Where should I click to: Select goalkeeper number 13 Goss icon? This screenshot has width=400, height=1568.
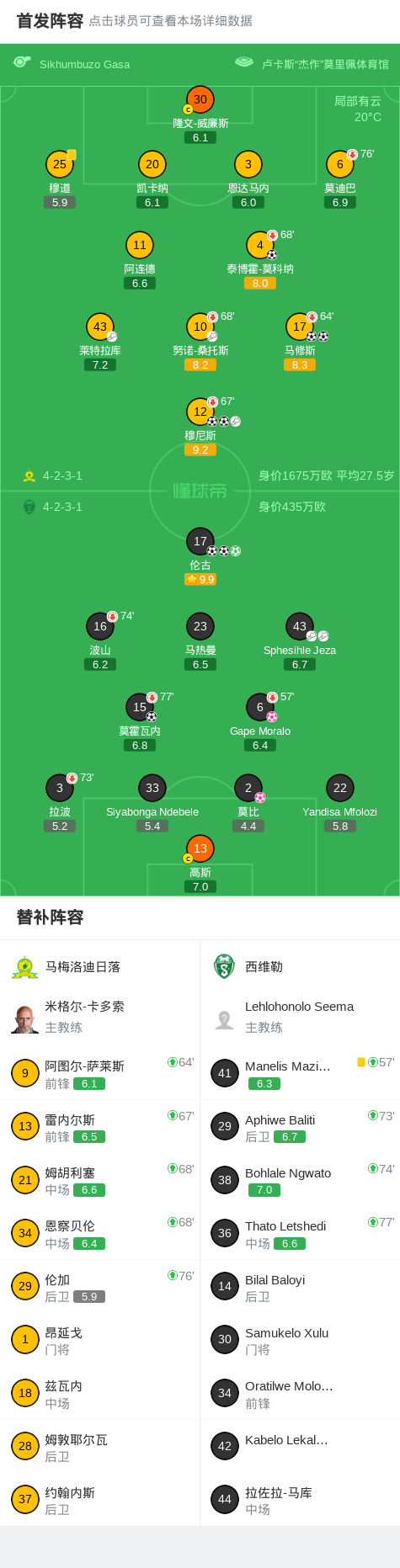coord(200,848)
